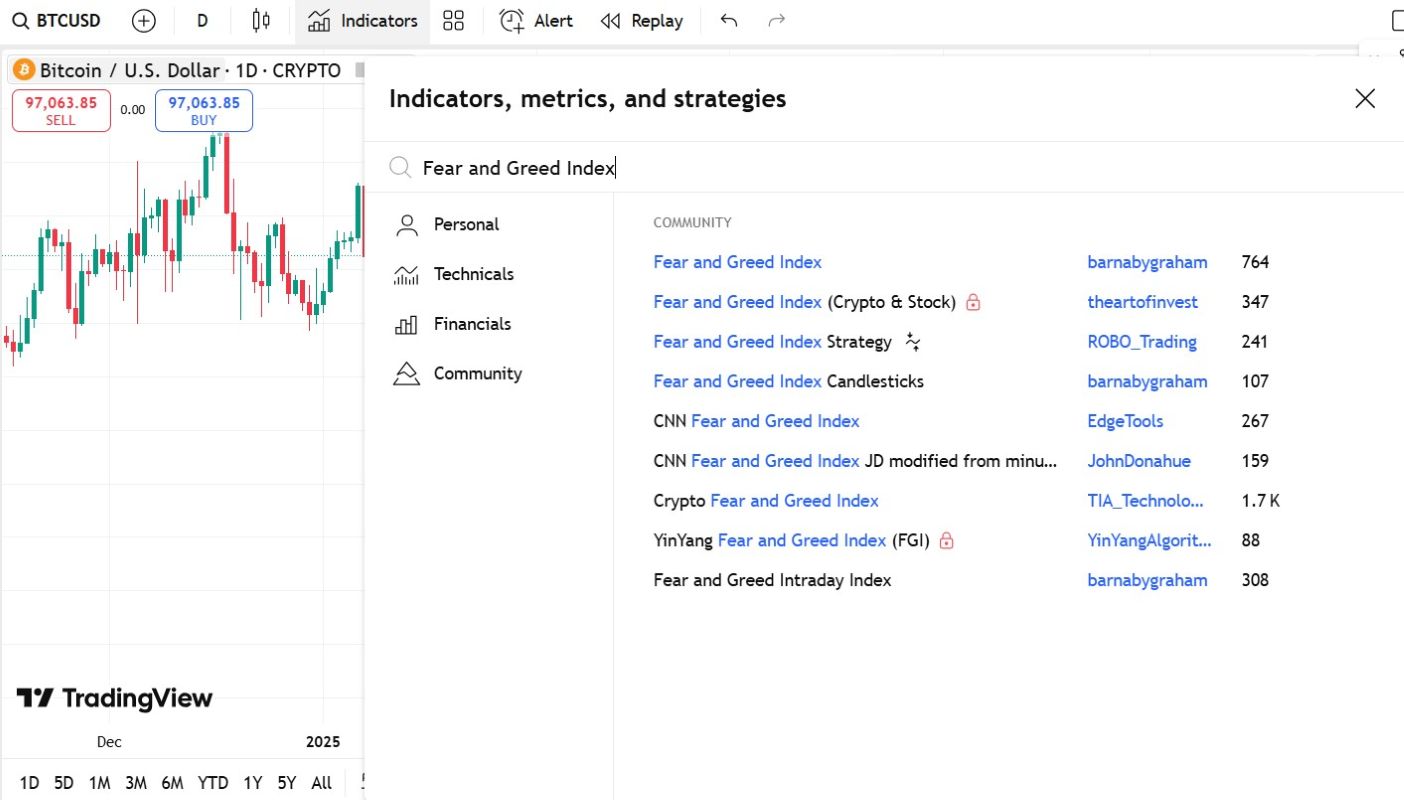Click strategy arrows icon beside Strategy script
The height and width of the screenshot is (800, 1404).
[912, 342]
